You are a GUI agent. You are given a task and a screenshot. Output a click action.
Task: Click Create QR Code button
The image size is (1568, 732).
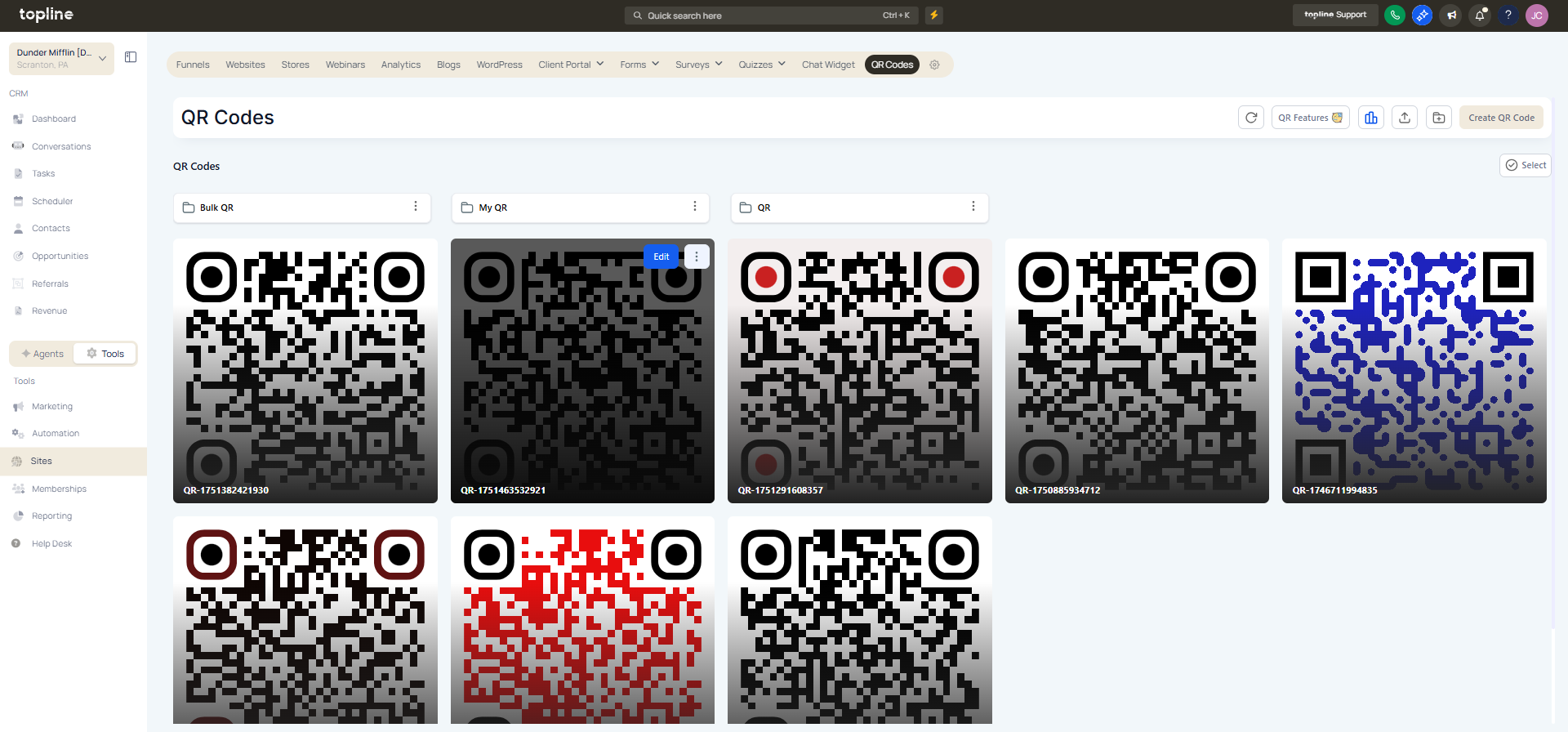[1501, 118]
